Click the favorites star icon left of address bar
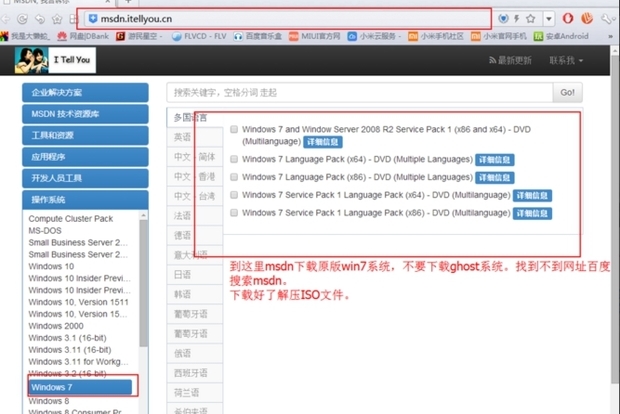Viewport: 620px width, 414px height. pyautogui.click(x=57, y=19)
